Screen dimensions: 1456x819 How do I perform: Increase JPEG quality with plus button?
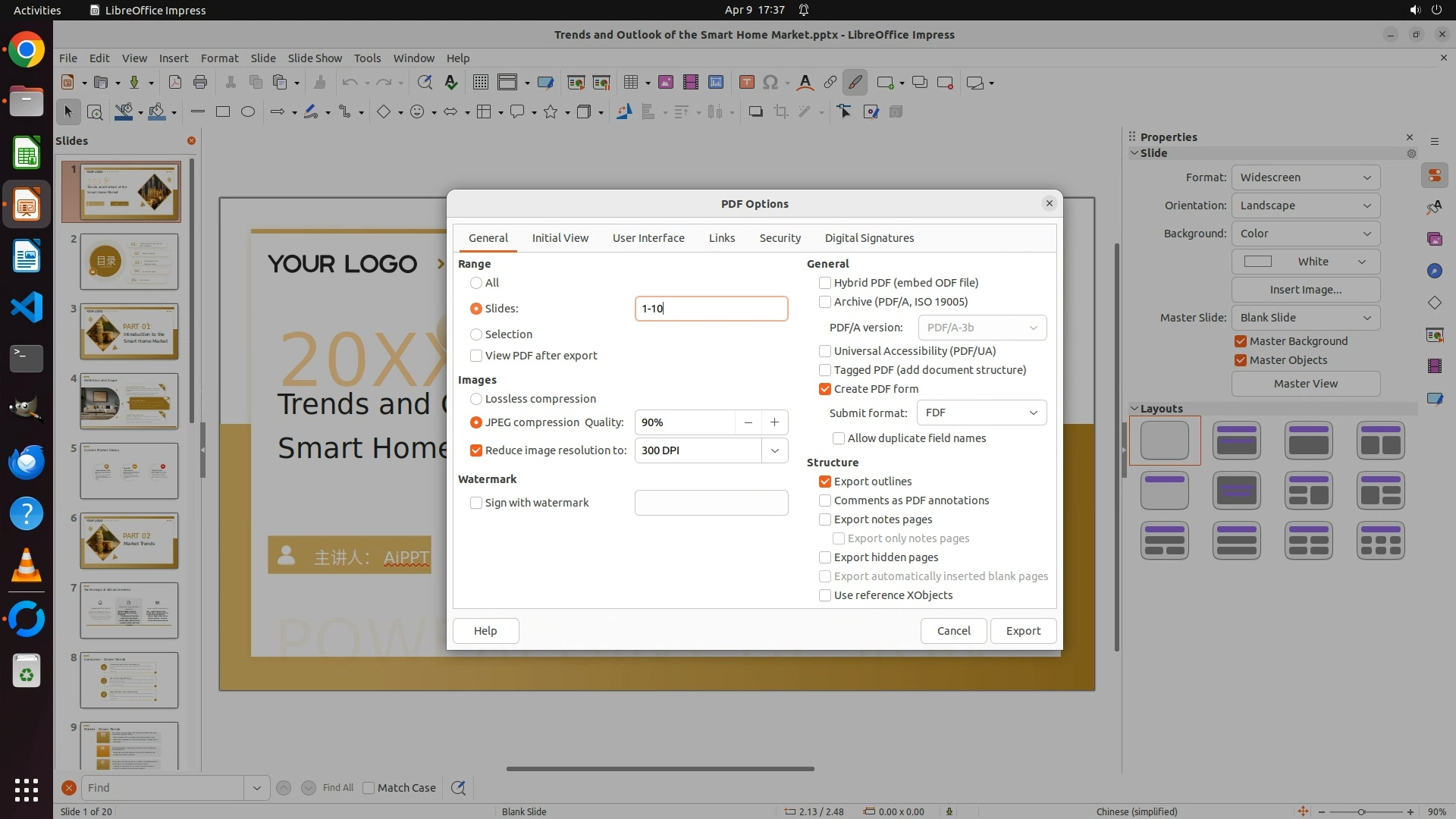pyautogui.click(x=774, y=422)
